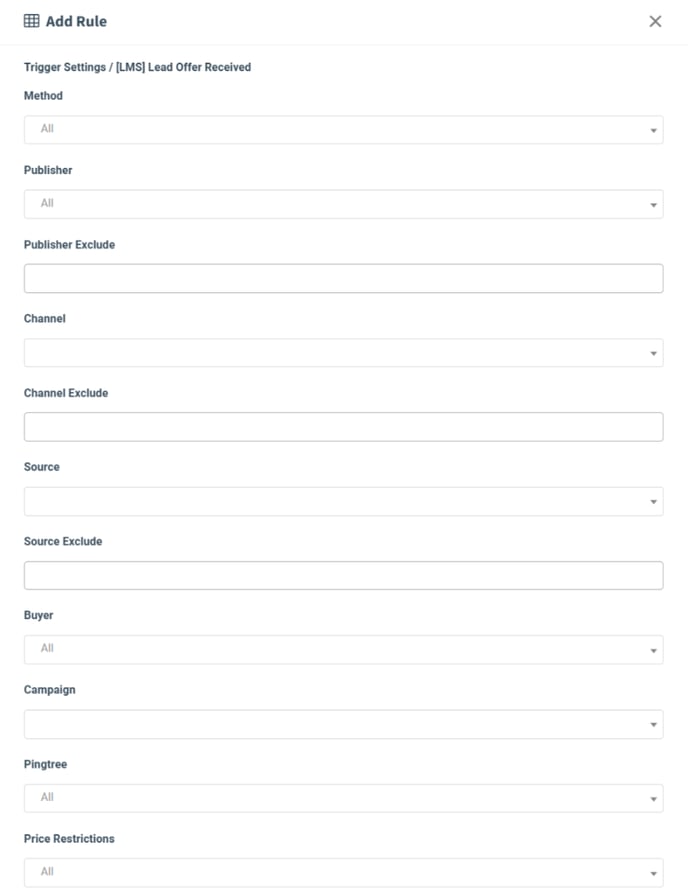Click the Publisher dropdown arrow
Screen dimensions: 688x894
pos(653,205)
